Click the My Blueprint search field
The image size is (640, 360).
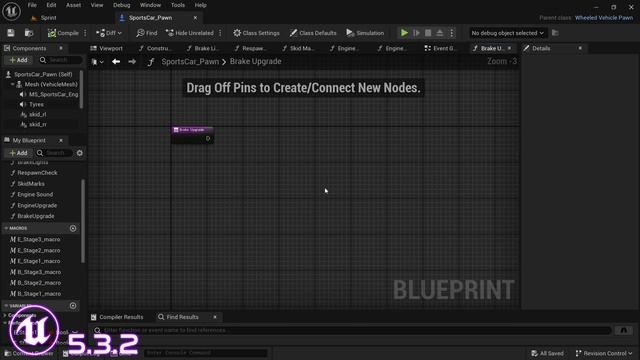coord(54,153)
